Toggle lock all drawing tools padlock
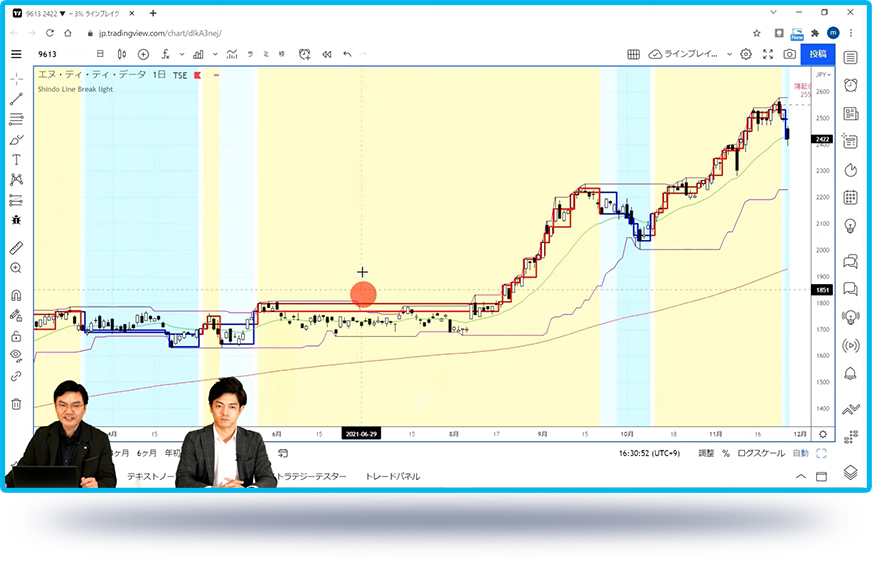 [x=16, y=336]
